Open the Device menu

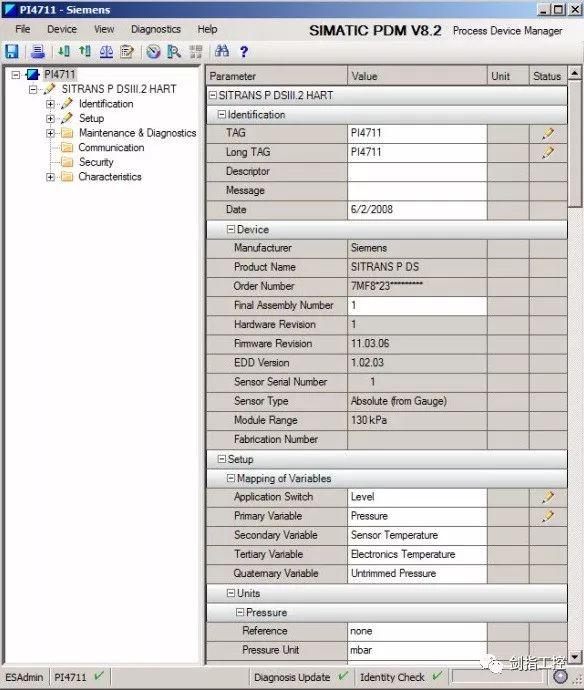[x=62, y=29]
